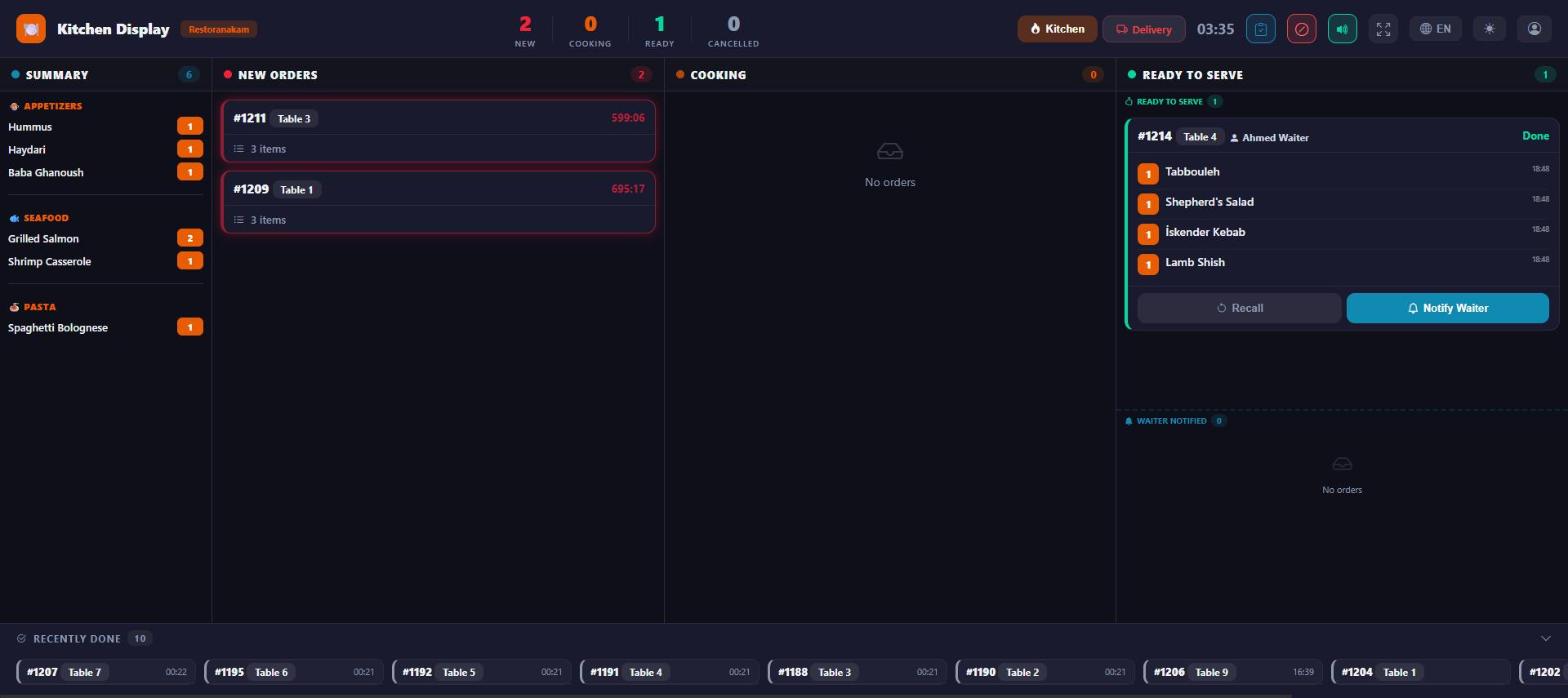
Task: Select the Shepherd's Salad item
Action: coord(1343,203)
